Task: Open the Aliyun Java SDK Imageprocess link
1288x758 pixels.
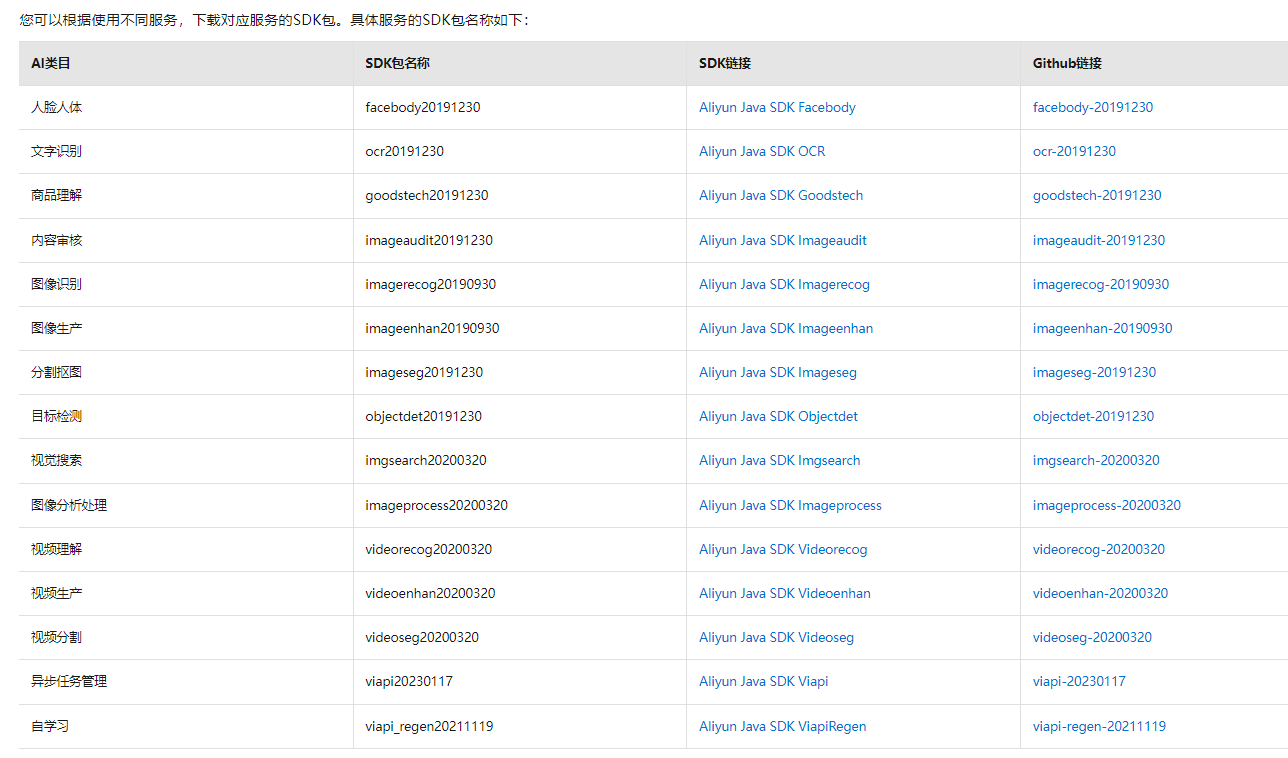Action: (x=790, y=505)
